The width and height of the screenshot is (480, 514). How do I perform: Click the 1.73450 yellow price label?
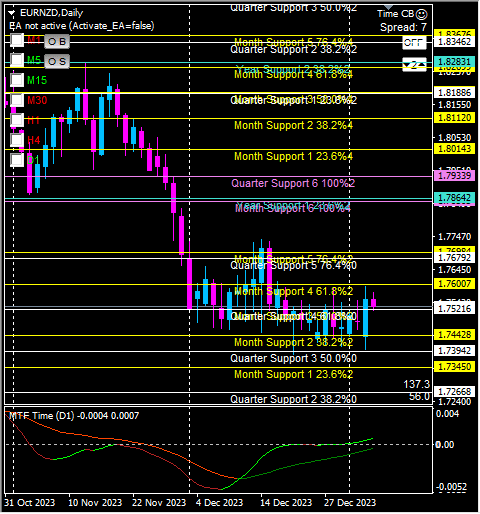(454, 367)
